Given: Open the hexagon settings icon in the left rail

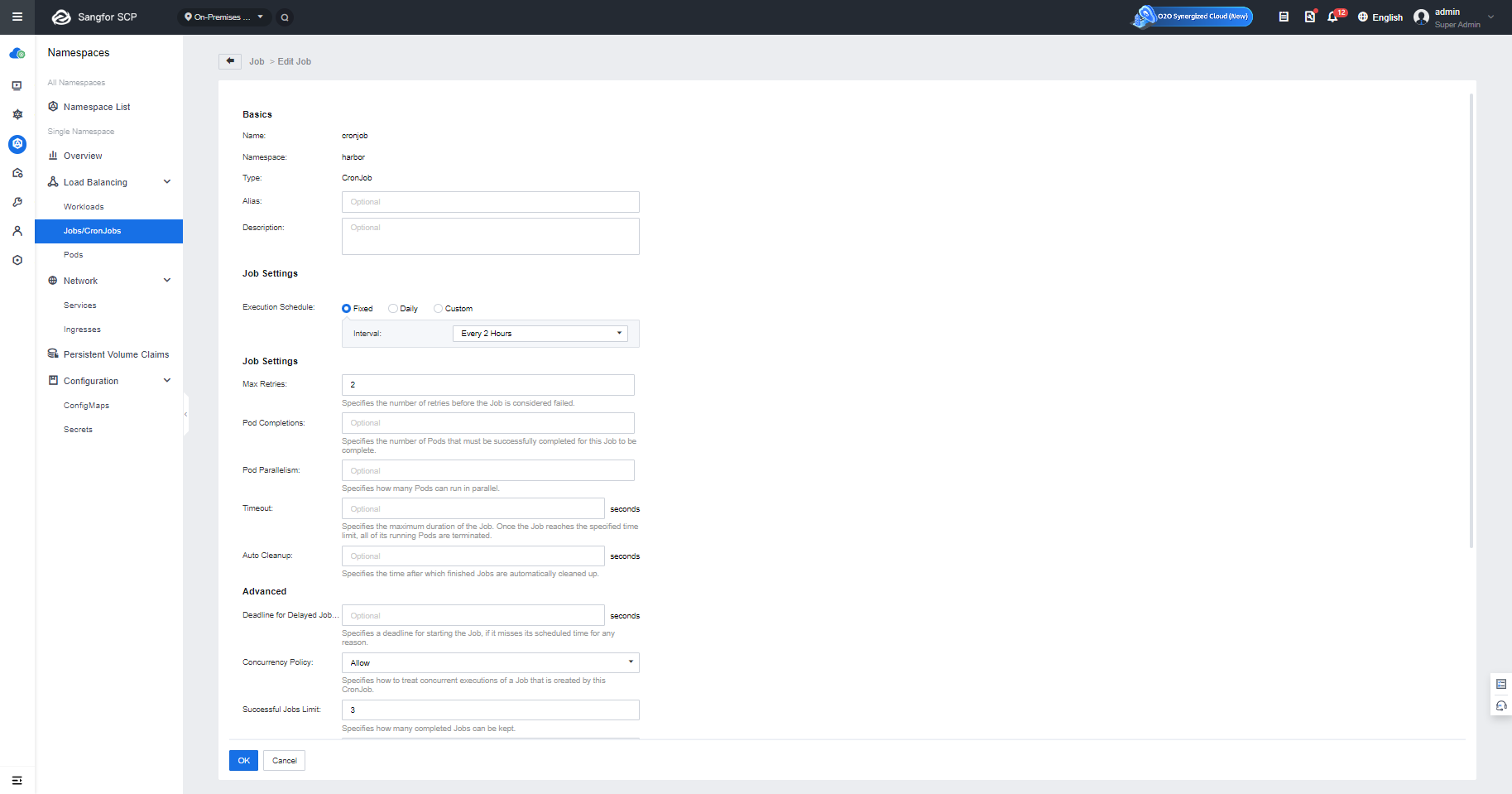Looking at the screenshot, I should pyautogui.click(x=17, y=260).
